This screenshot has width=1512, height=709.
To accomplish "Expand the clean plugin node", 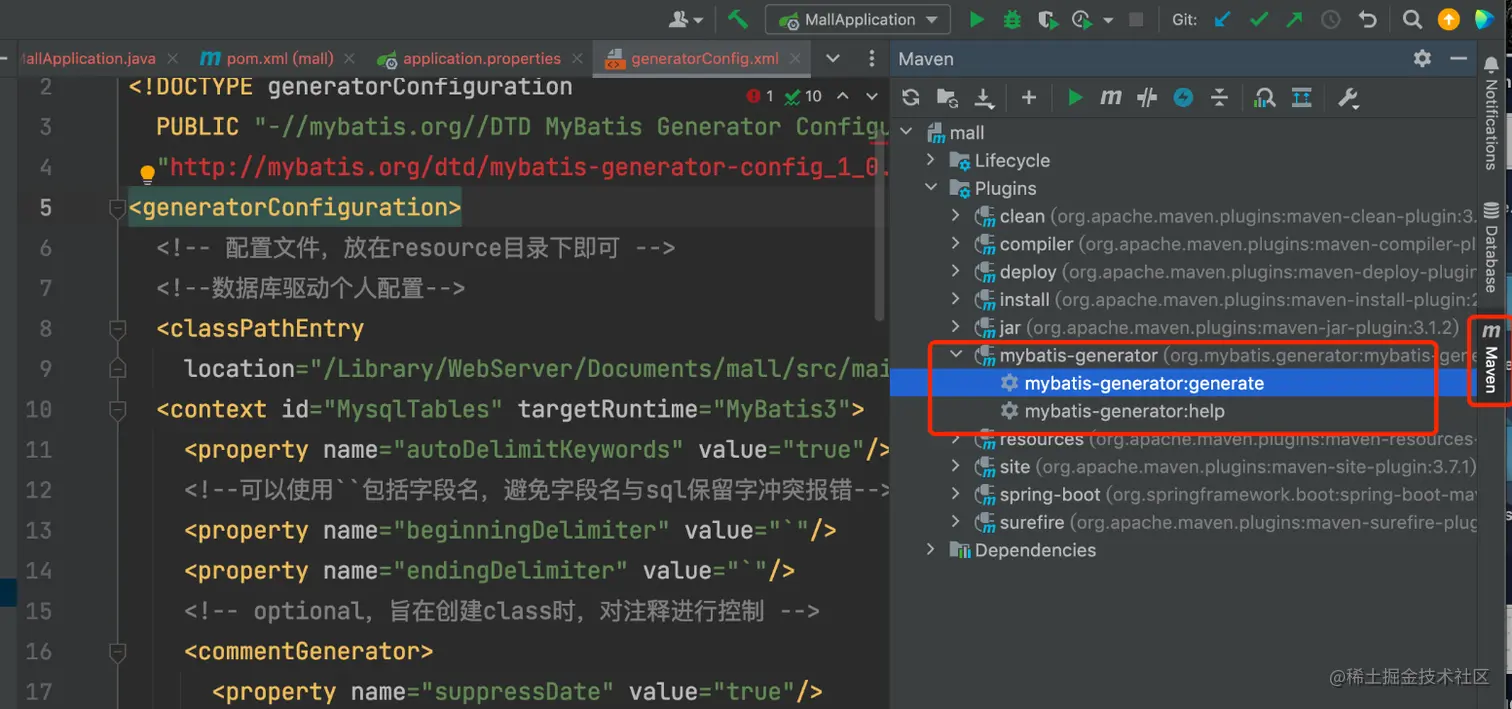I will point(956,216).
